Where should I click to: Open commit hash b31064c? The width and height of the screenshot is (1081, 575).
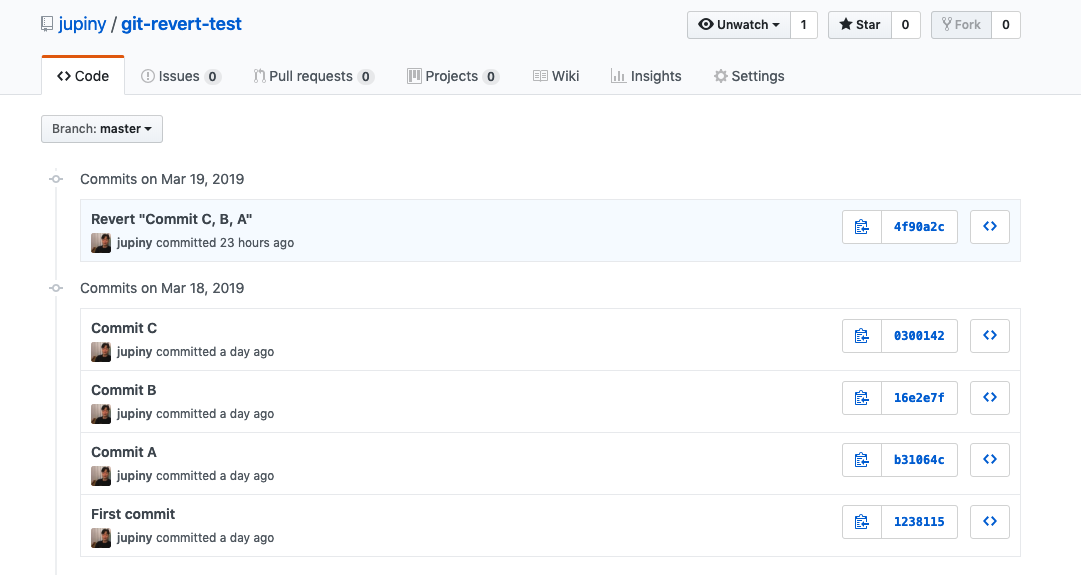click(919, 460)
